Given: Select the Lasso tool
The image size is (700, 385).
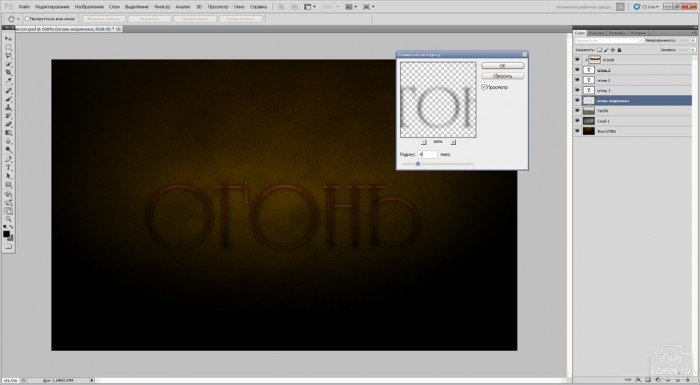Looking at the screenshot, I should tap(8, 56).
